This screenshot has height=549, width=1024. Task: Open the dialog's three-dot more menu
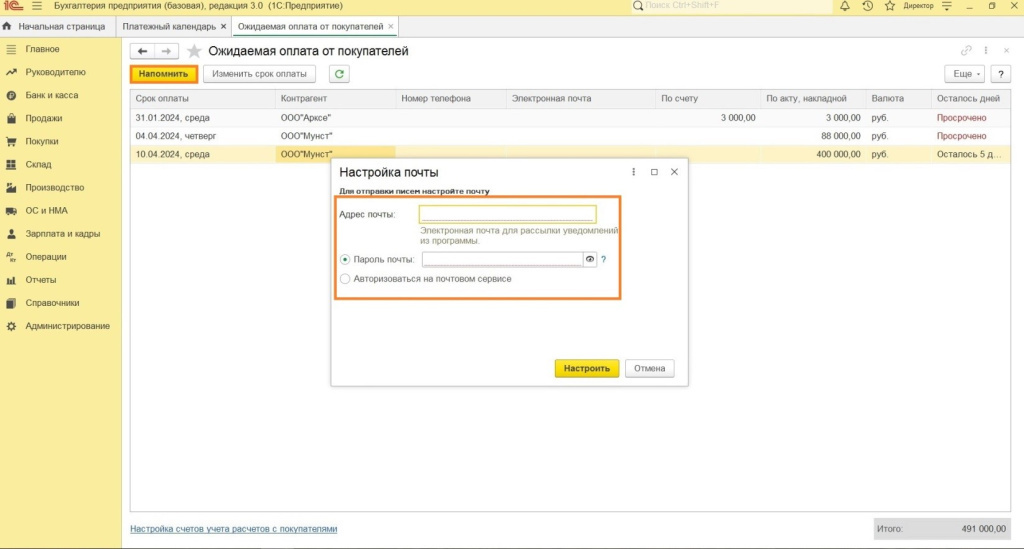634,172
